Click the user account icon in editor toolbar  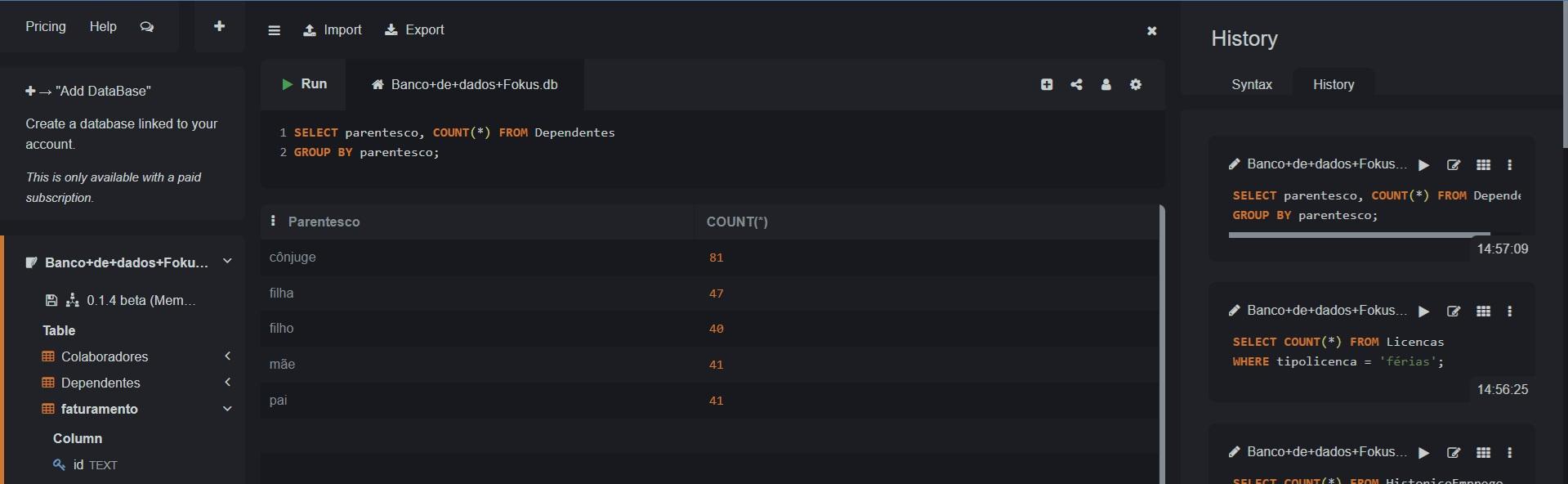point(1106,84)
